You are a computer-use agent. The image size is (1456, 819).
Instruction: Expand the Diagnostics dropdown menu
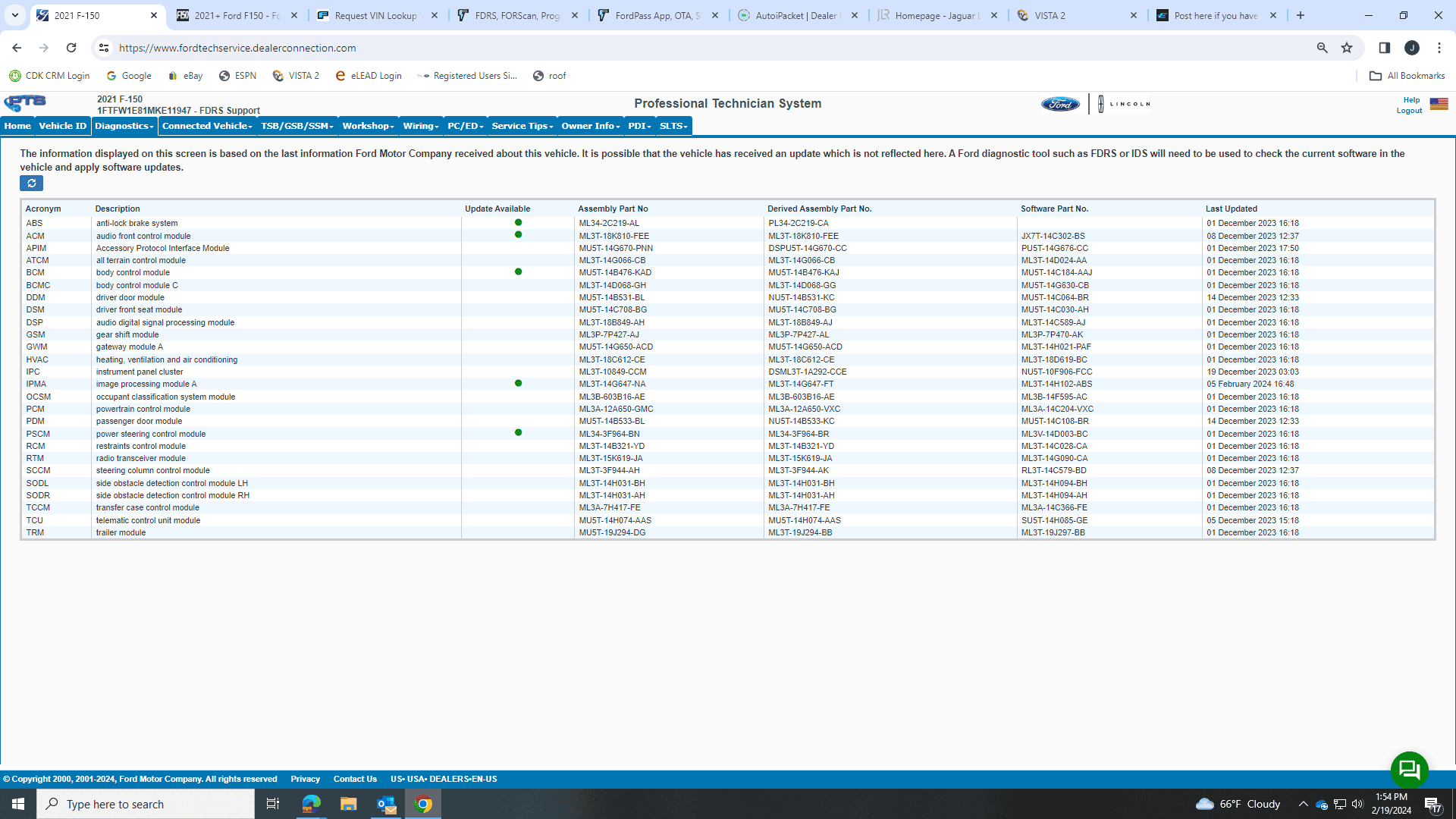point(124,126)
